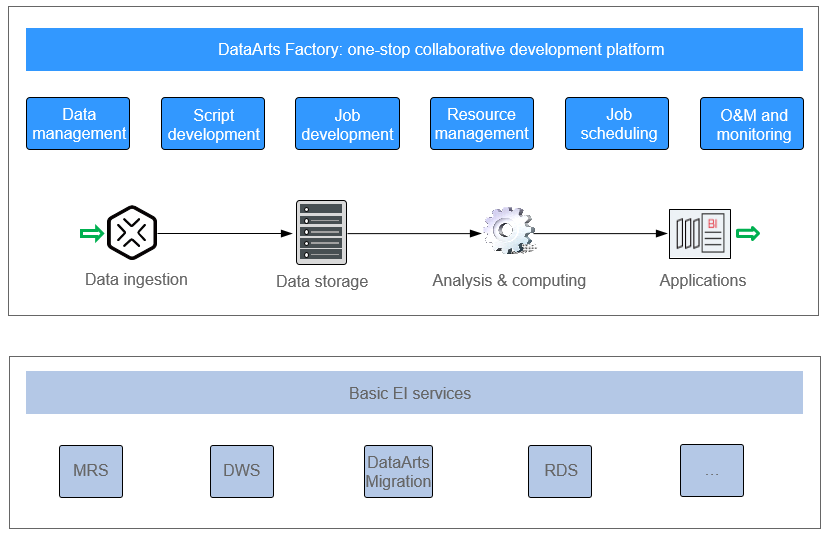Click the RDS service box

[560, 471]
